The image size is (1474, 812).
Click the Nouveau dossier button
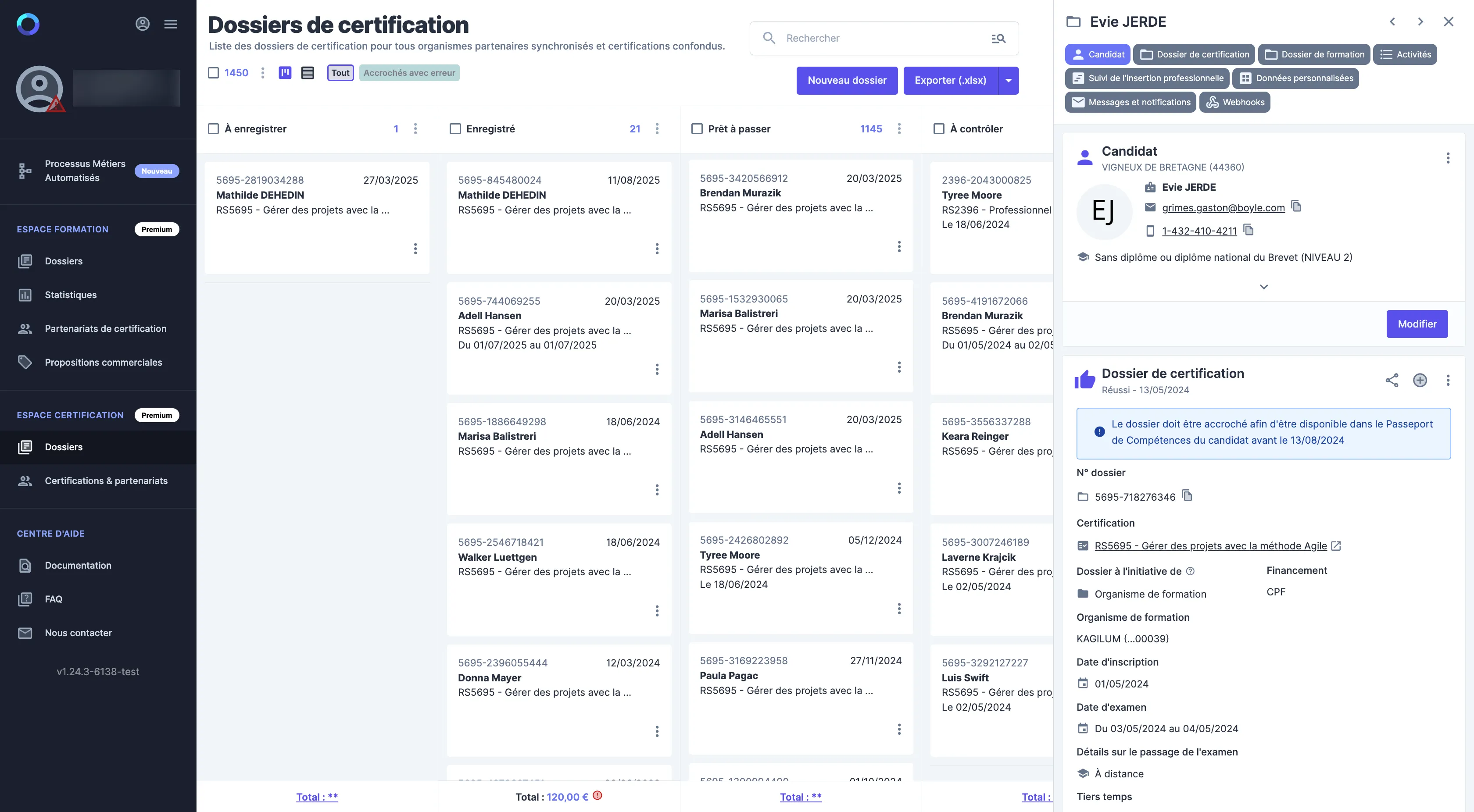click(x=847, y=81)
